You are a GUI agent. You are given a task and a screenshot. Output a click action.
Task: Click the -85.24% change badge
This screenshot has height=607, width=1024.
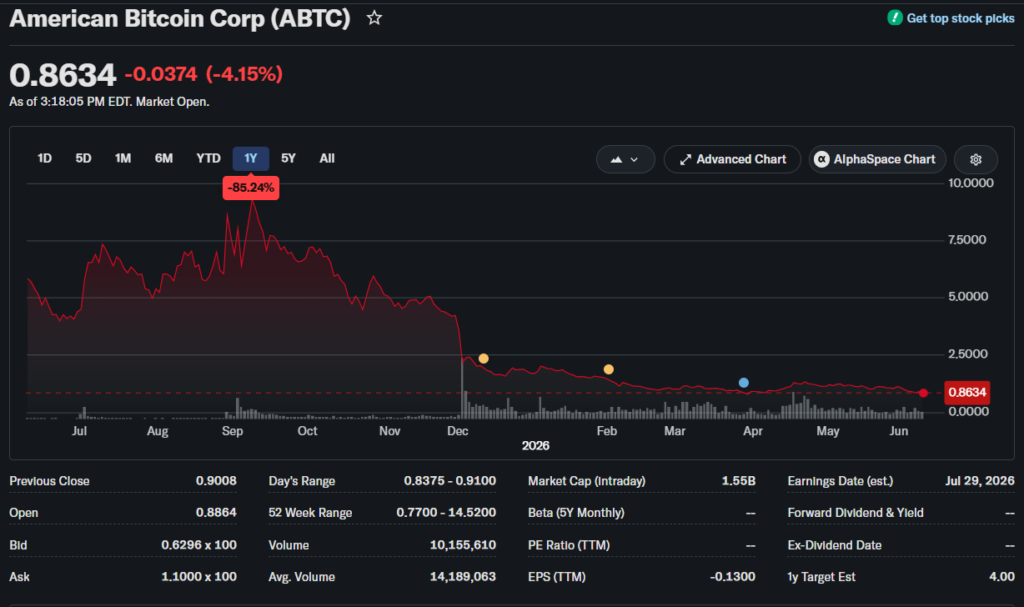pos(251,188)
